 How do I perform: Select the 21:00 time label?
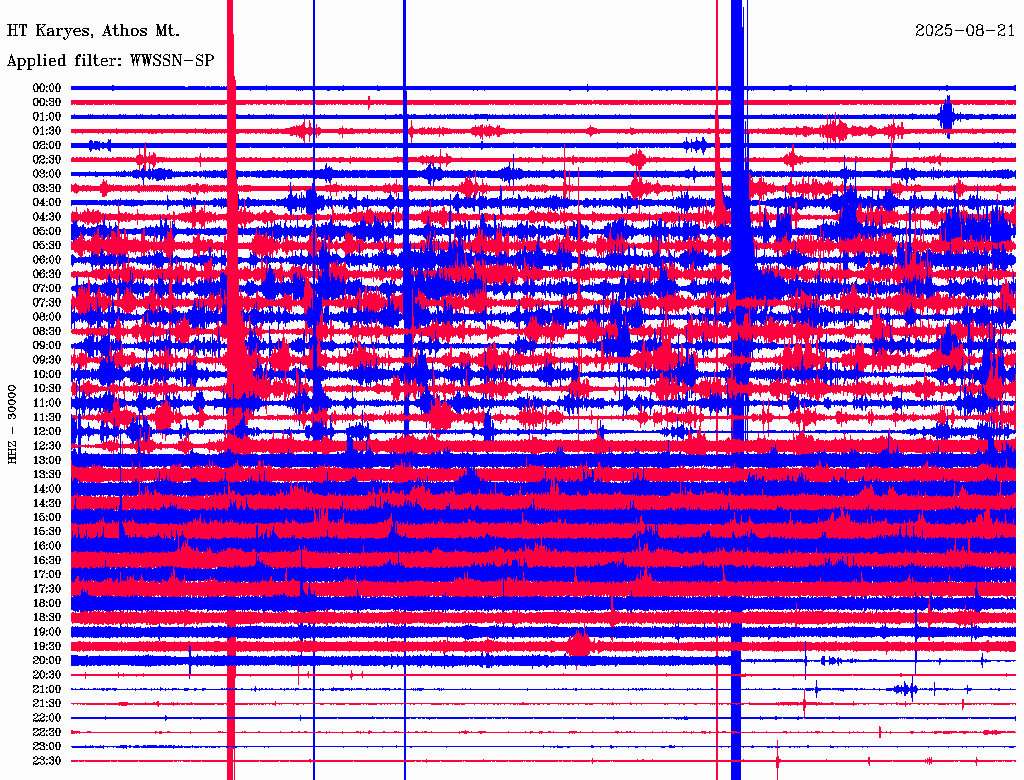tap(47, 690)
